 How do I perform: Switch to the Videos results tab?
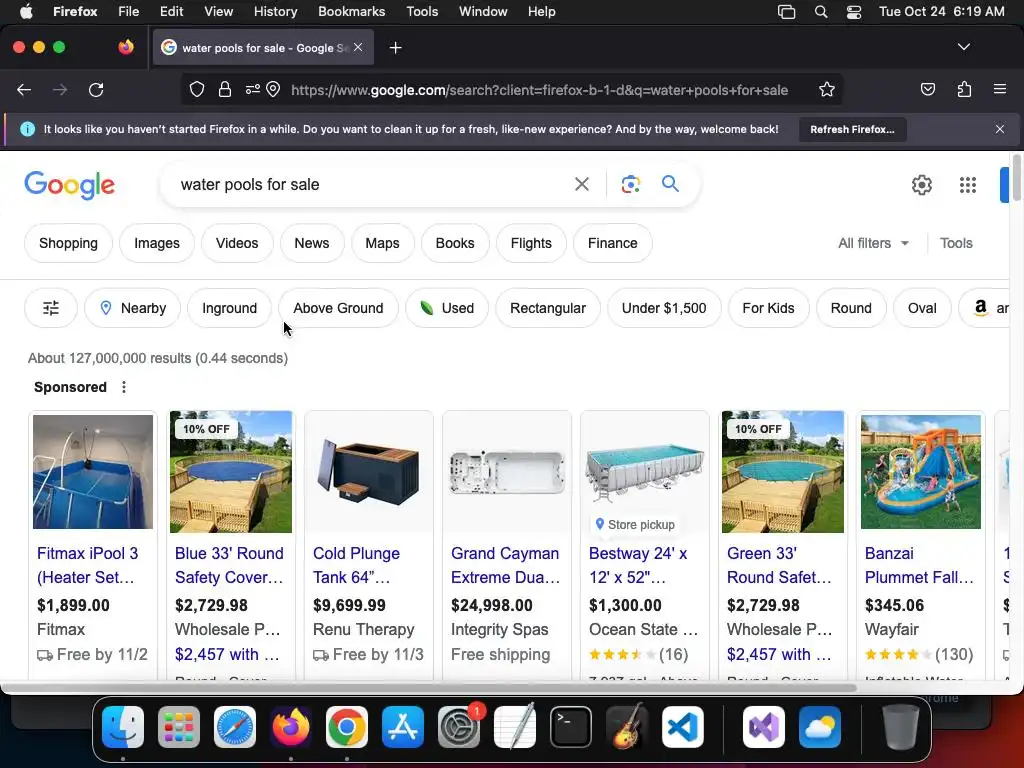point(237,243)
